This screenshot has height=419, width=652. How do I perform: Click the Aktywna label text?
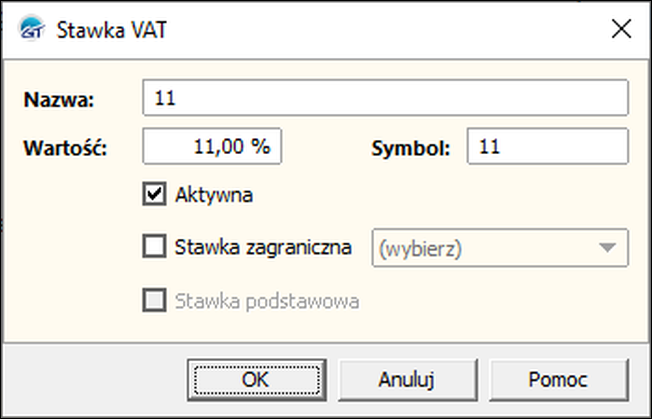(213, 194)
